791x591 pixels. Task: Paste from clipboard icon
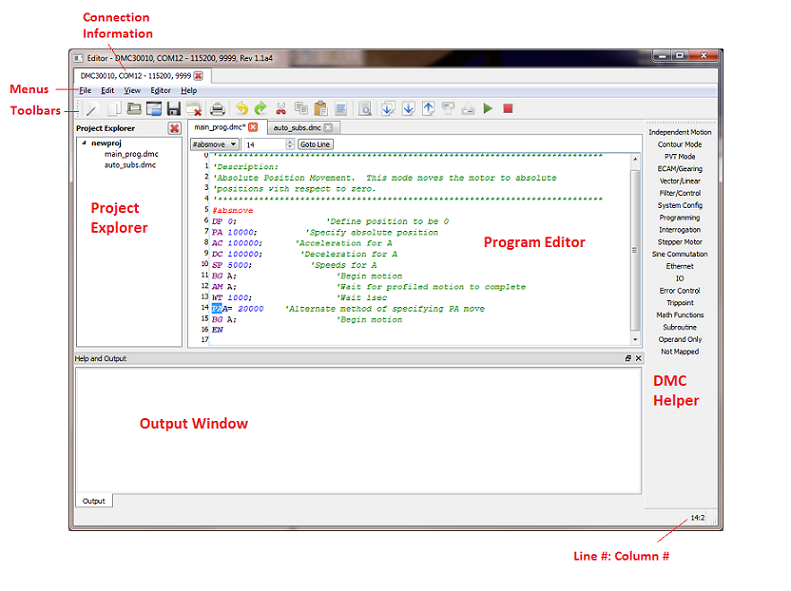321,108
